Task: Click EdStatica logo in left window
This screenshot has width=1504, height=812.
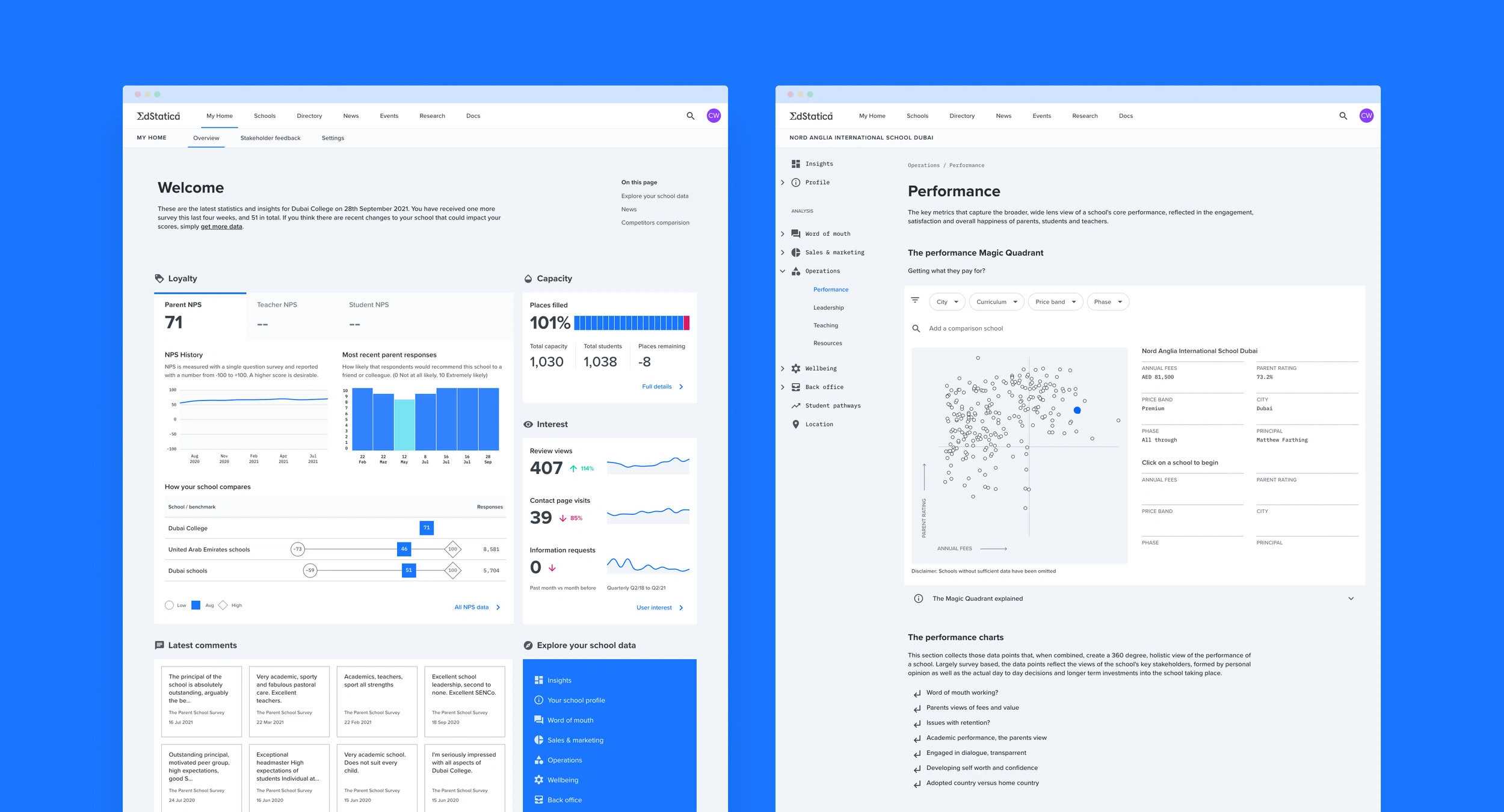Action: pyautogui.click(x=158, y=116)
